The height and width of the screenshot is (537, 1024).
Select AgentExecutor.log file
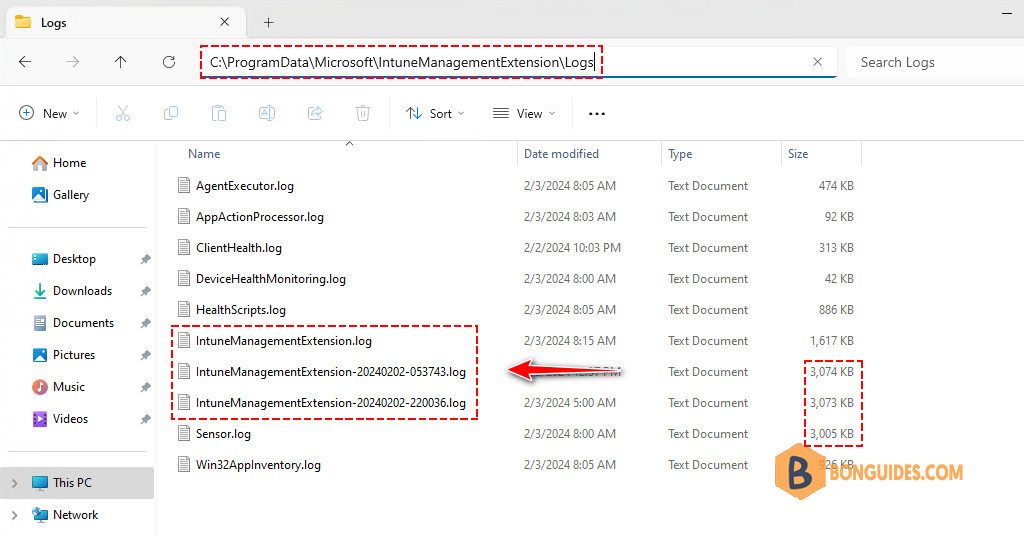coord(244,186)
